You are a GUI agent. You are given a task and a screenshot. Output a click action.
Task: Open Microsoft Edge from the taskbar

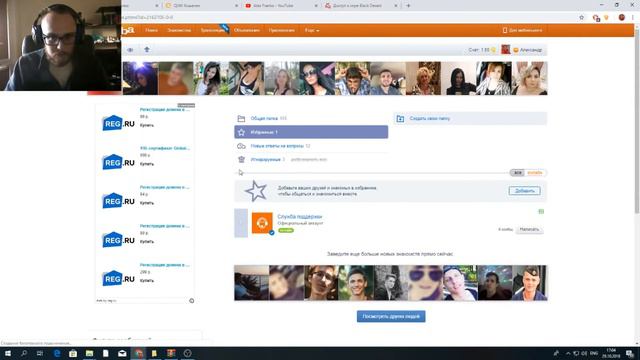point(57,353)
